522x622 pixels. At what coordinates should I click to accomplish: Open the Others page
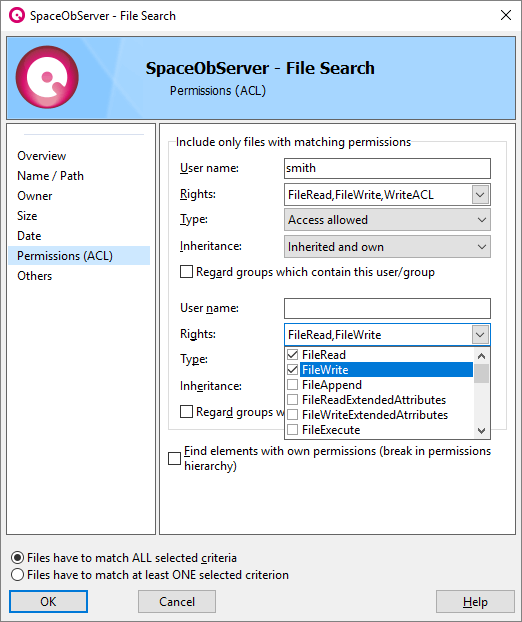(35, 276)
